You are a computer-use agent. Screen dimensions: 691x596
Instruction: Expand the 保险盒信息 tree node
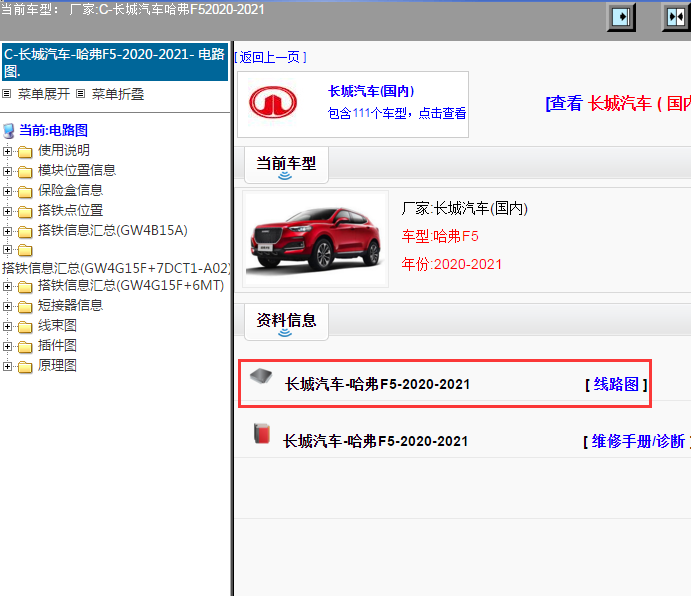[7, 191]
